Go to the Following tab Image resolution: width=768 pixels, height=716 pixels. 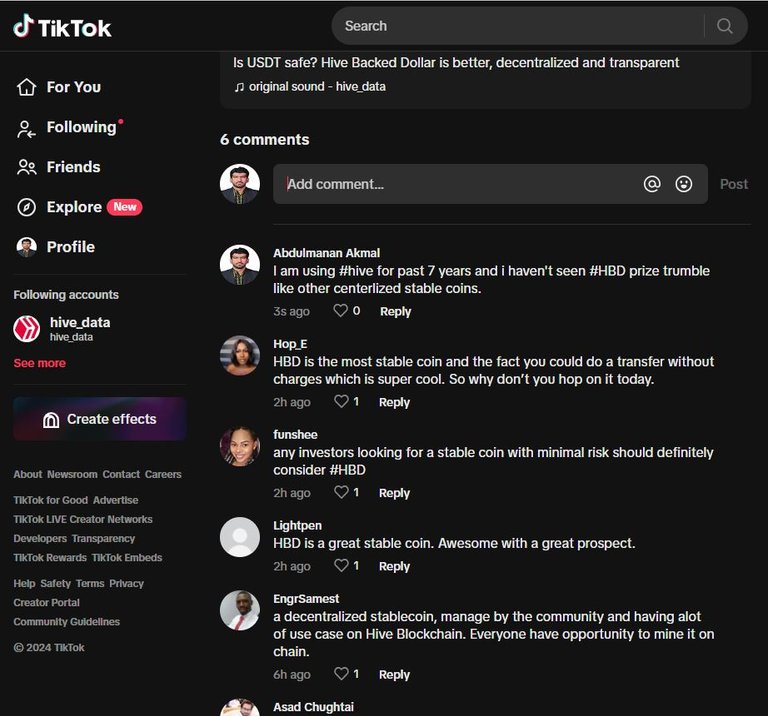69,127
